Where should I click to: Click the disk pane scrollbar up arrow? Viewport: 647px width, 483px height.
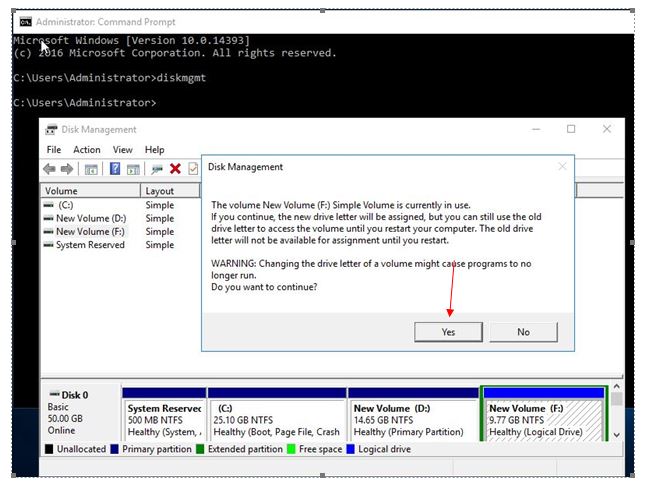[616, 387]
